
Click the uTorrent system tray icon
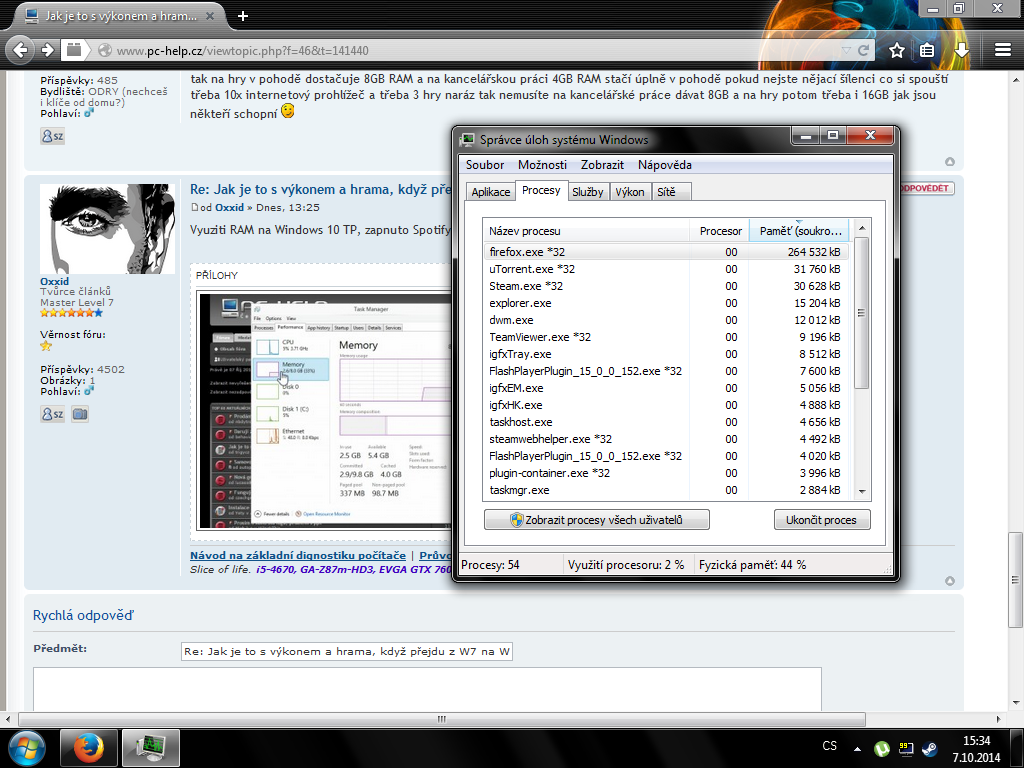click(x=883, y=747)
